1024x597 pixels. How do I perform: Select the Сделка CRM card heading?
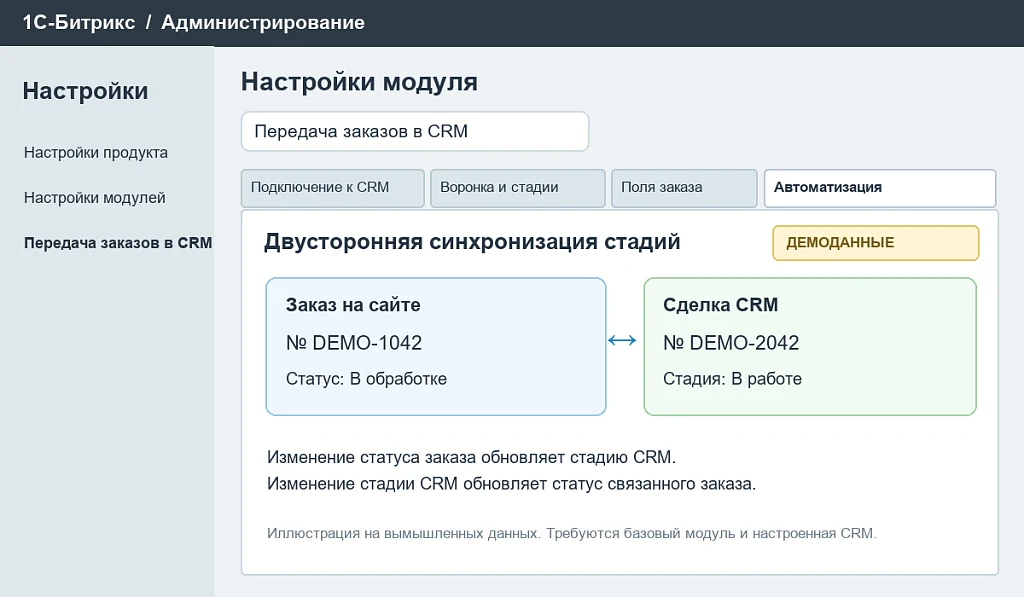[x=720, y=305]
